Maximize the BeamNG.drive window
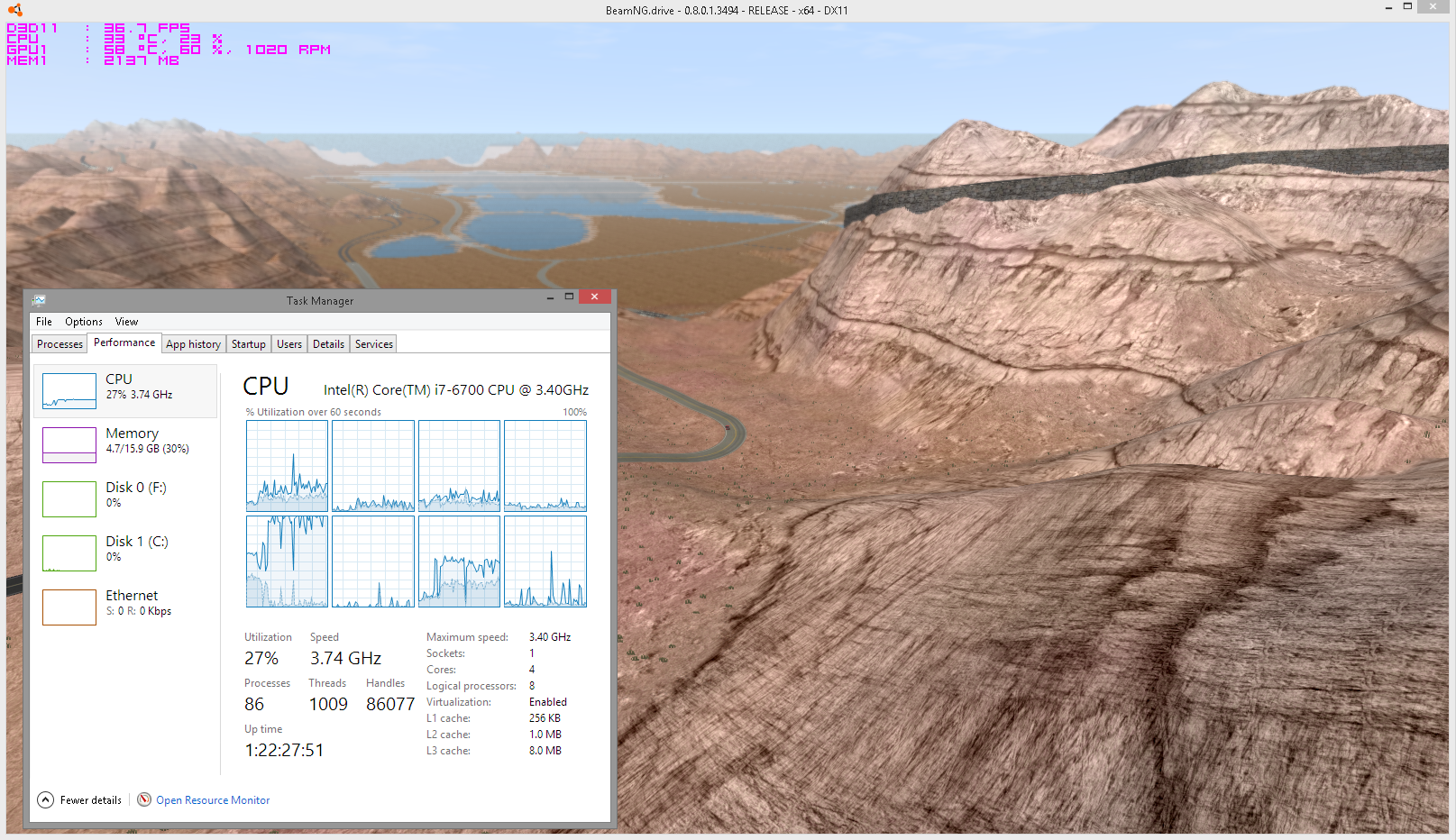1456x840 pixels. (x=1407, y=6)
